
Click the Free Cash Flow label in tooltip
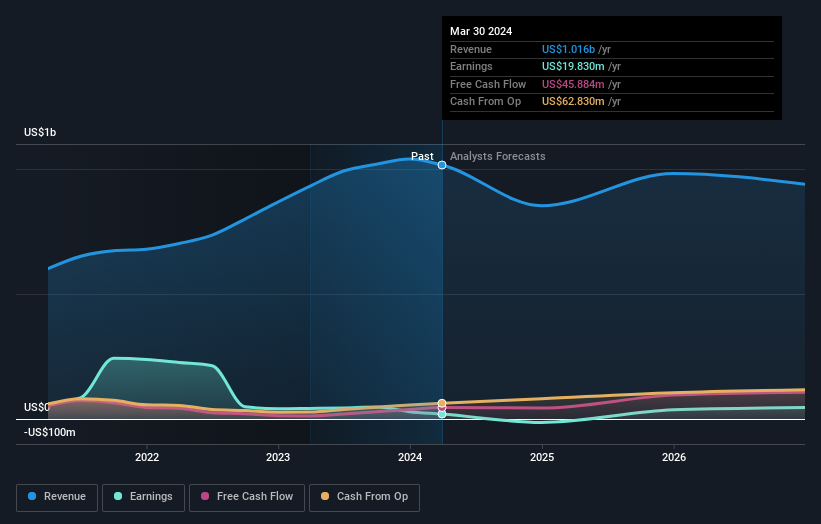coord(488,84)
